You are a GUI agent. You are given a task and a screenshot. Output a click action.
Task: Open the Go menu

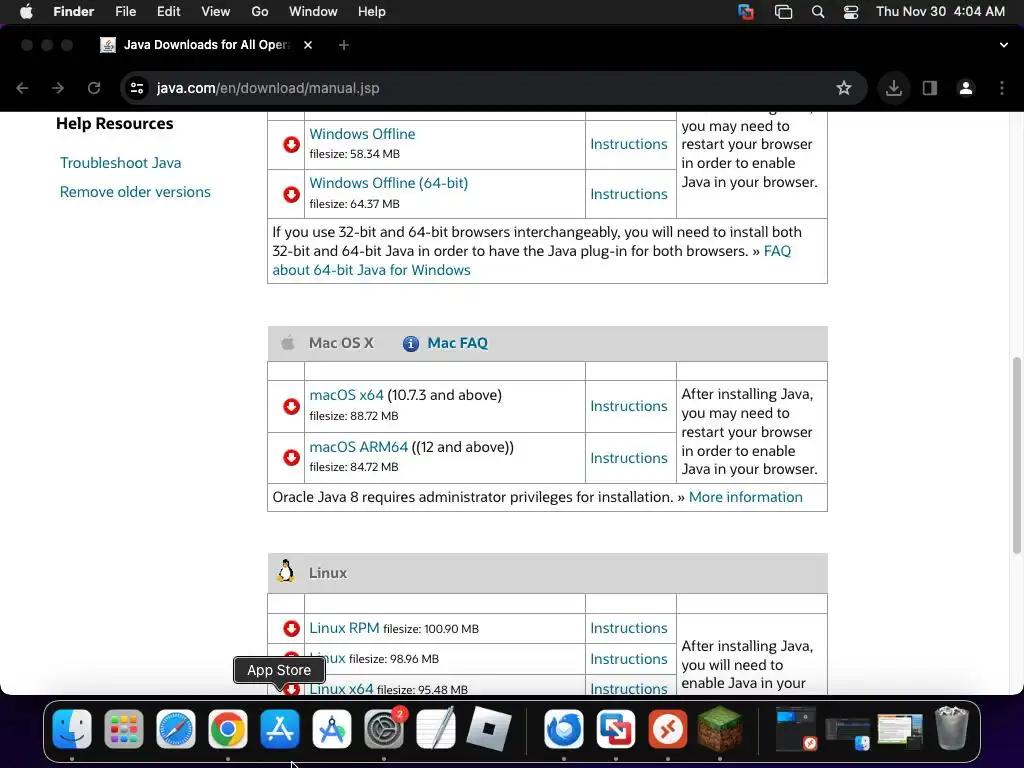pos(260,12)
